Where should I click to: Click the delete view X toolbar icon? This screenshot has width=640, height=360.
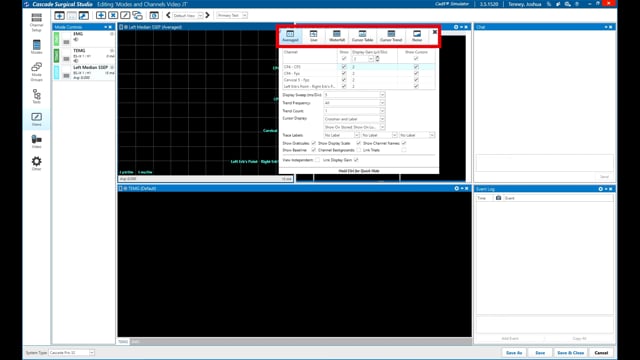coord(113,16)
